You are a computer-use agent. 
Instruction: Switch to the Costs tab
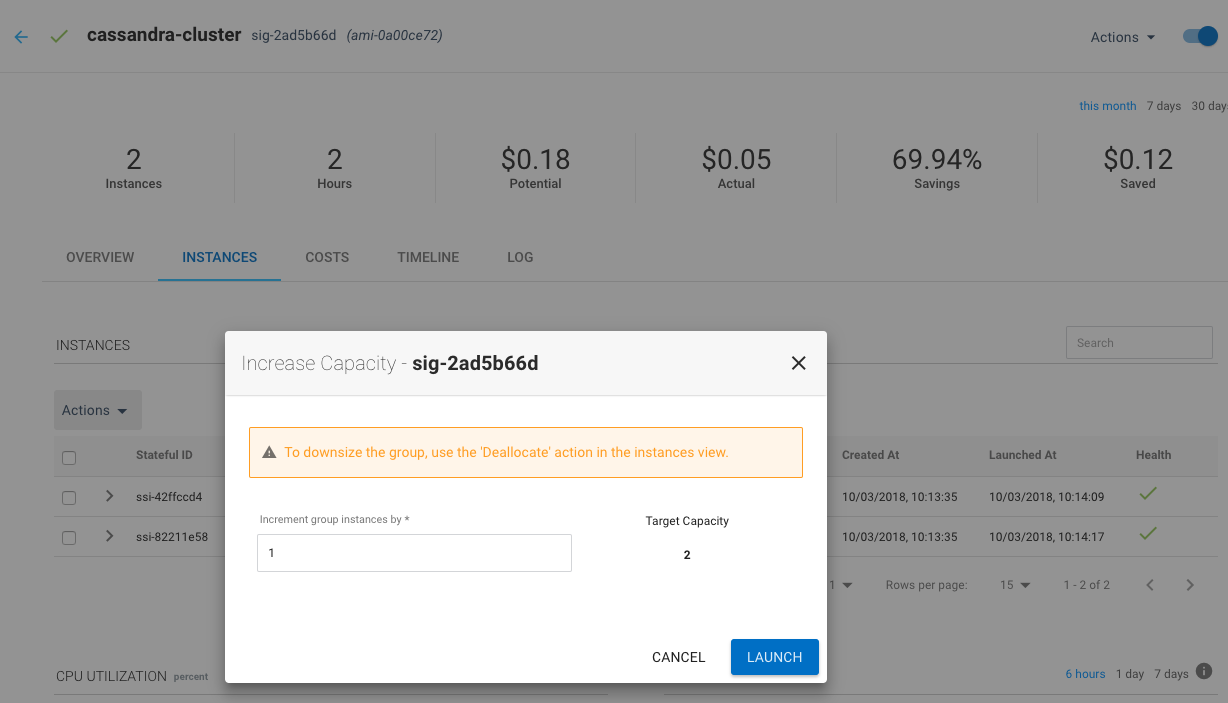click(x=327, y=257)
